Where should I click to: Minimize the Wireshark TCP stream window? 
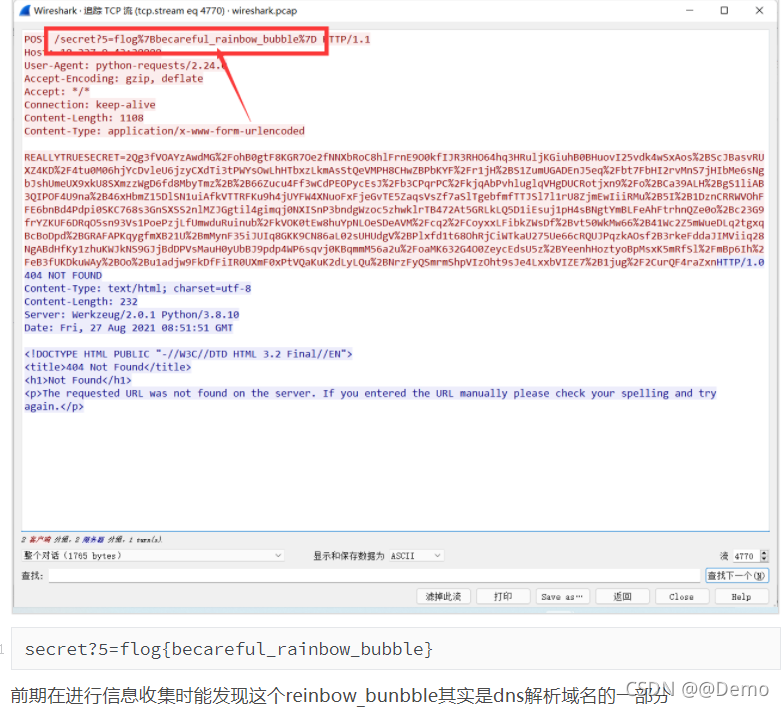pos(690,10)
